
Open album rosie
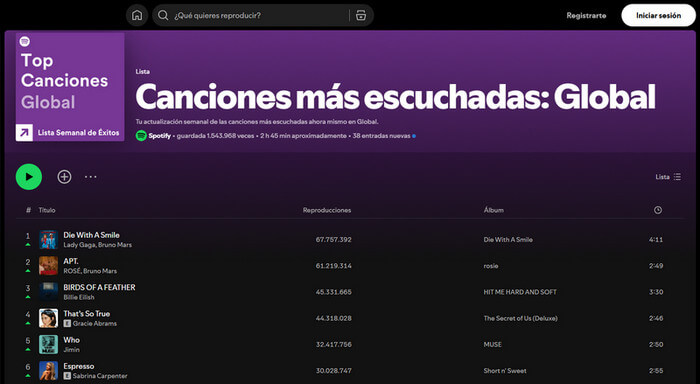[x=491, y=266]
